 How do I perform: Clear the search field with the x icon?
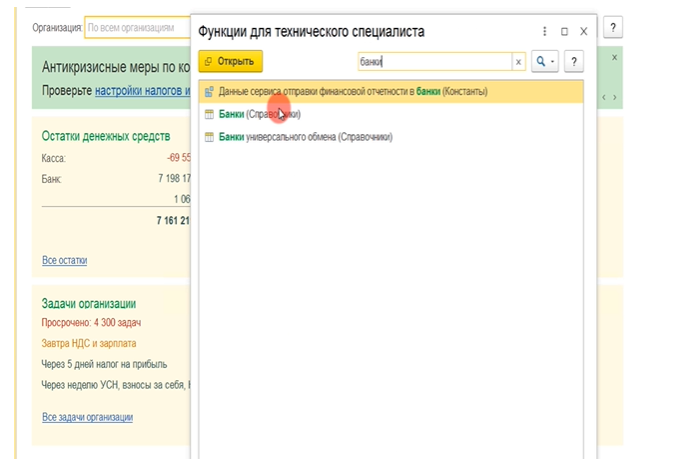pos(518,62)
